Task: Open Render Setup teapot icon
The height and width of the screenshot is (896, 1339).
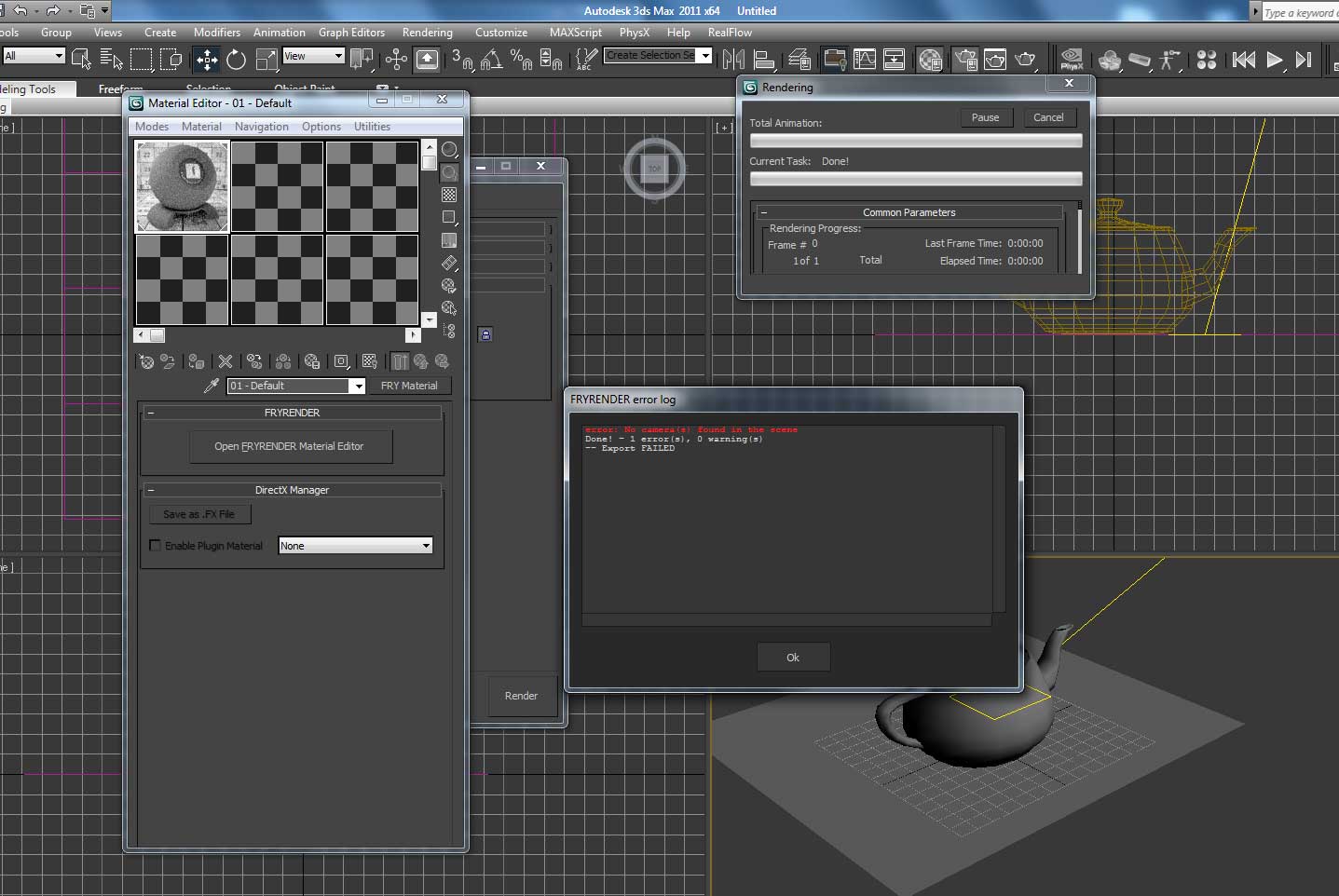Action: (x=966, y=60)
